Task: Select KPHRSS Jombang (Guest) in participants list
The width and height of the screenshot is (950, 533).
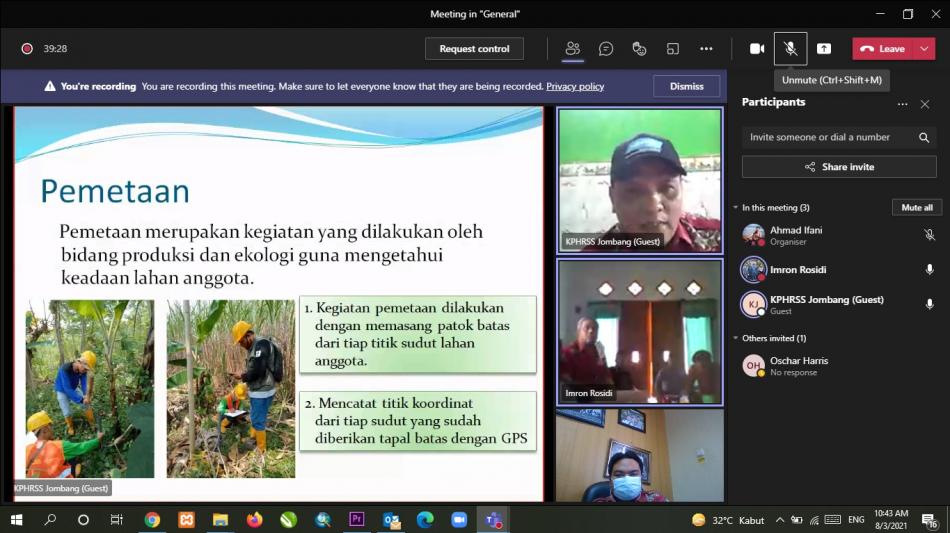Action: tap(839, 304)
